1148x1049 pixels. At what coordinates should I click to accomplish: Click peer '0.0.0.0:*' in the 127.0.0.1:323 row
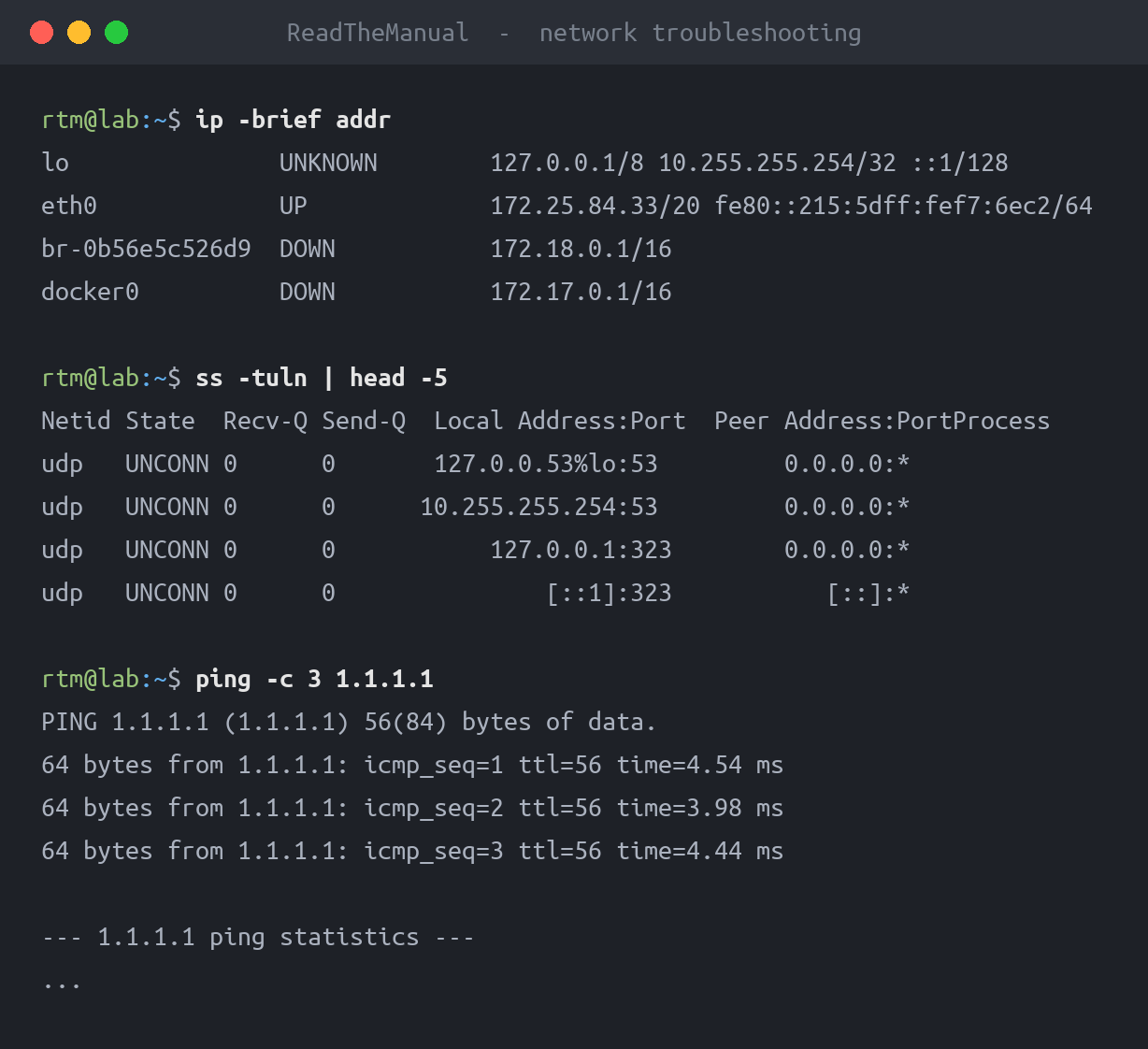pyautogui.click(x=847, y=550)
